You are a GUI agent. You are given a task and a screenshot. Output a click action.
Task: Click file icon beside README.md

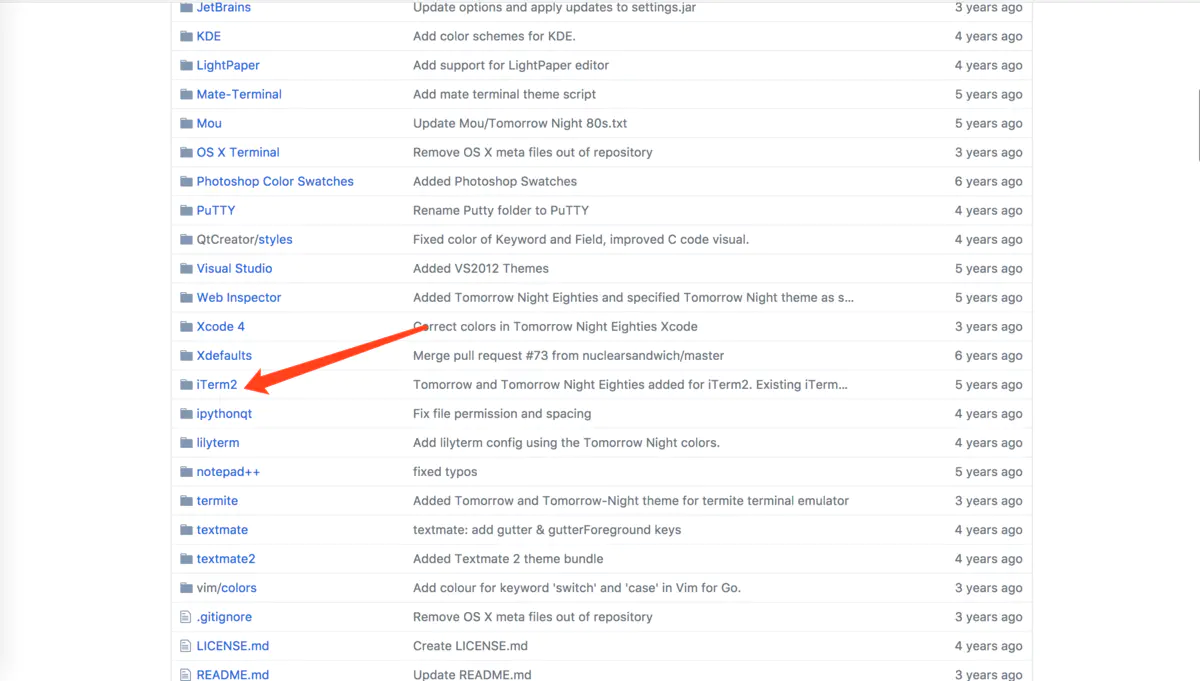[x=185, y=675]
